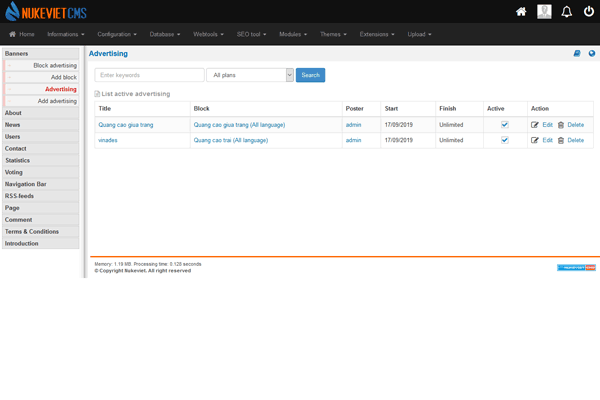This screenshot has width=600, height=400.
Task: Open the admin profile avatar
Action: 544,12
